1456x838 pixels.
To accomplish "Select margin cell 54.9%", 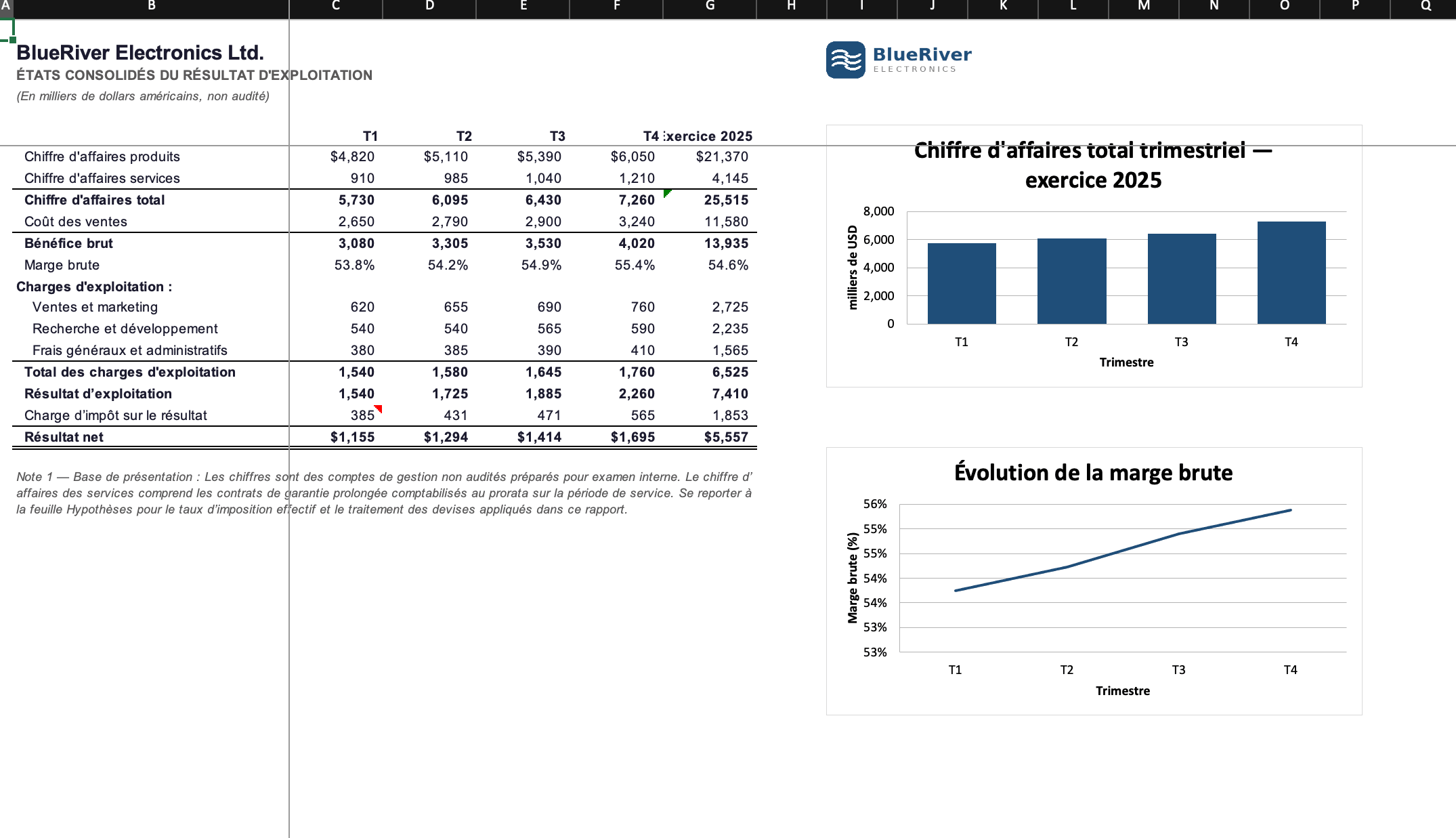I will coord(523,265).
